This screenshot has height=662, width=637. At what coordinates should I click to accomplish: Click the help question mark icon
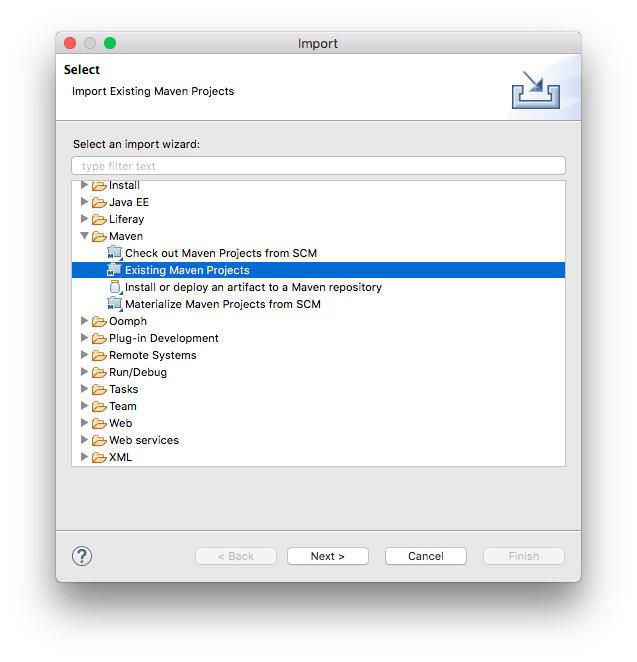tap(82, 556)
